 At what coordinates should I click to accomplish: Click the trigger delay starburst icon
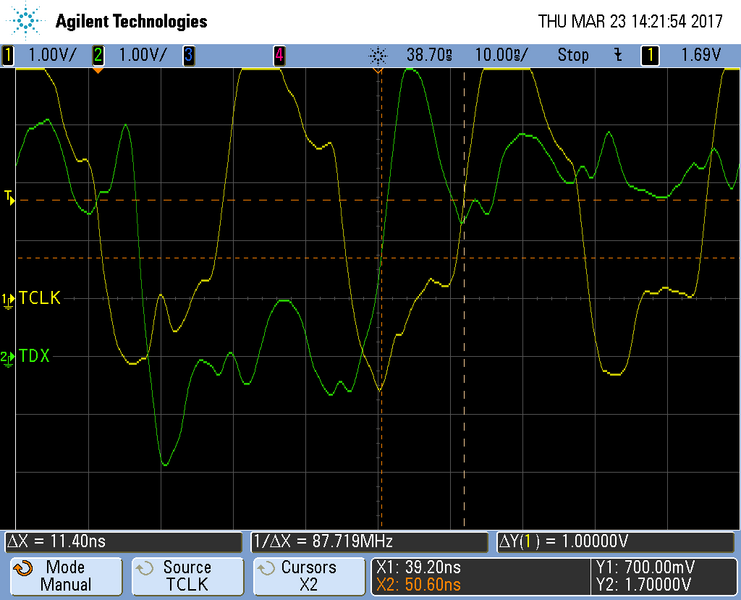(378, 56)
